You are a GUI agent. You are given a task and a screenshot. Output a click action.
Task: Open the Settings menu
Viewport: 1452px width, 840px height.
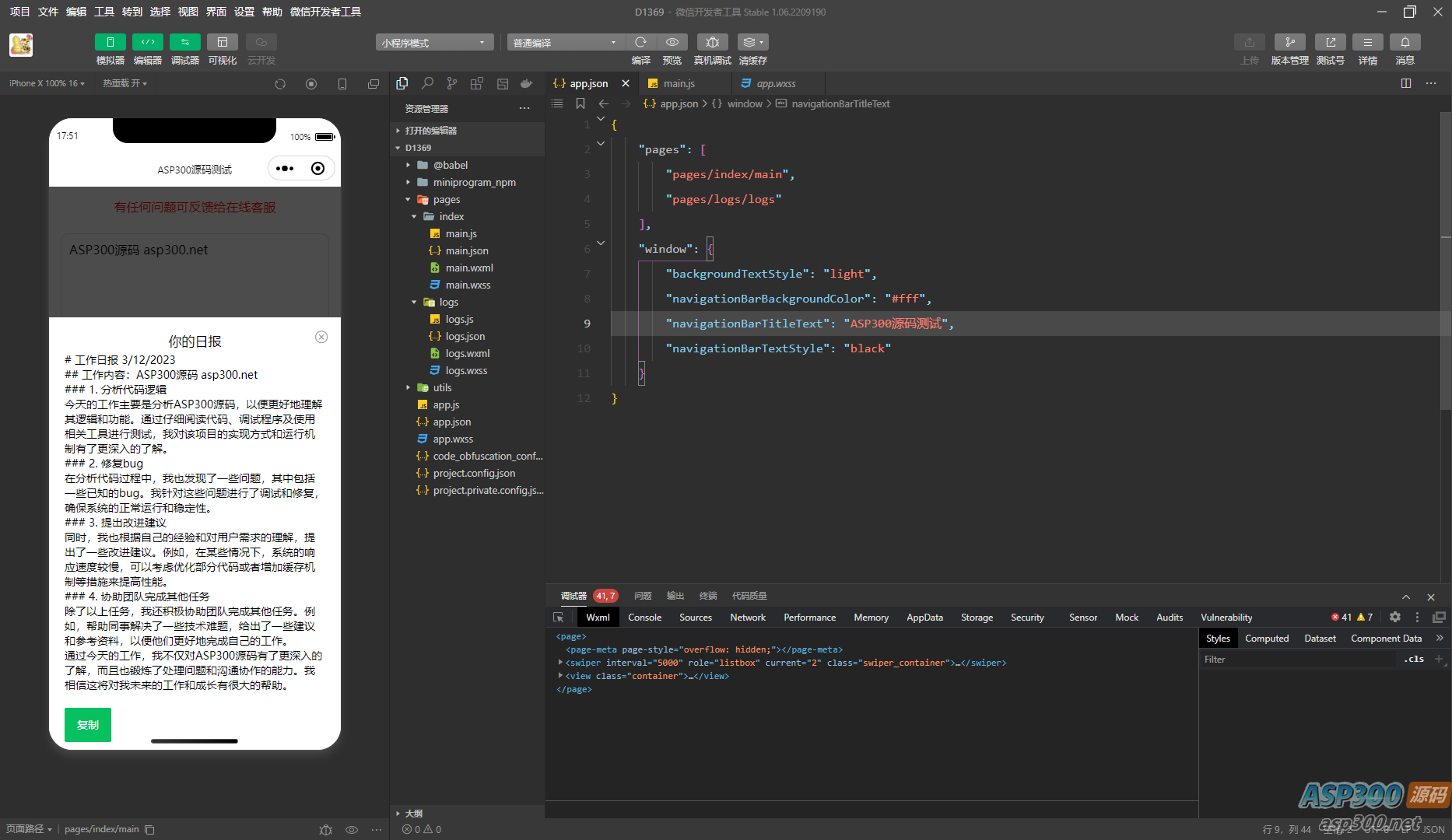pyautogui.click(x=244, y=12)
